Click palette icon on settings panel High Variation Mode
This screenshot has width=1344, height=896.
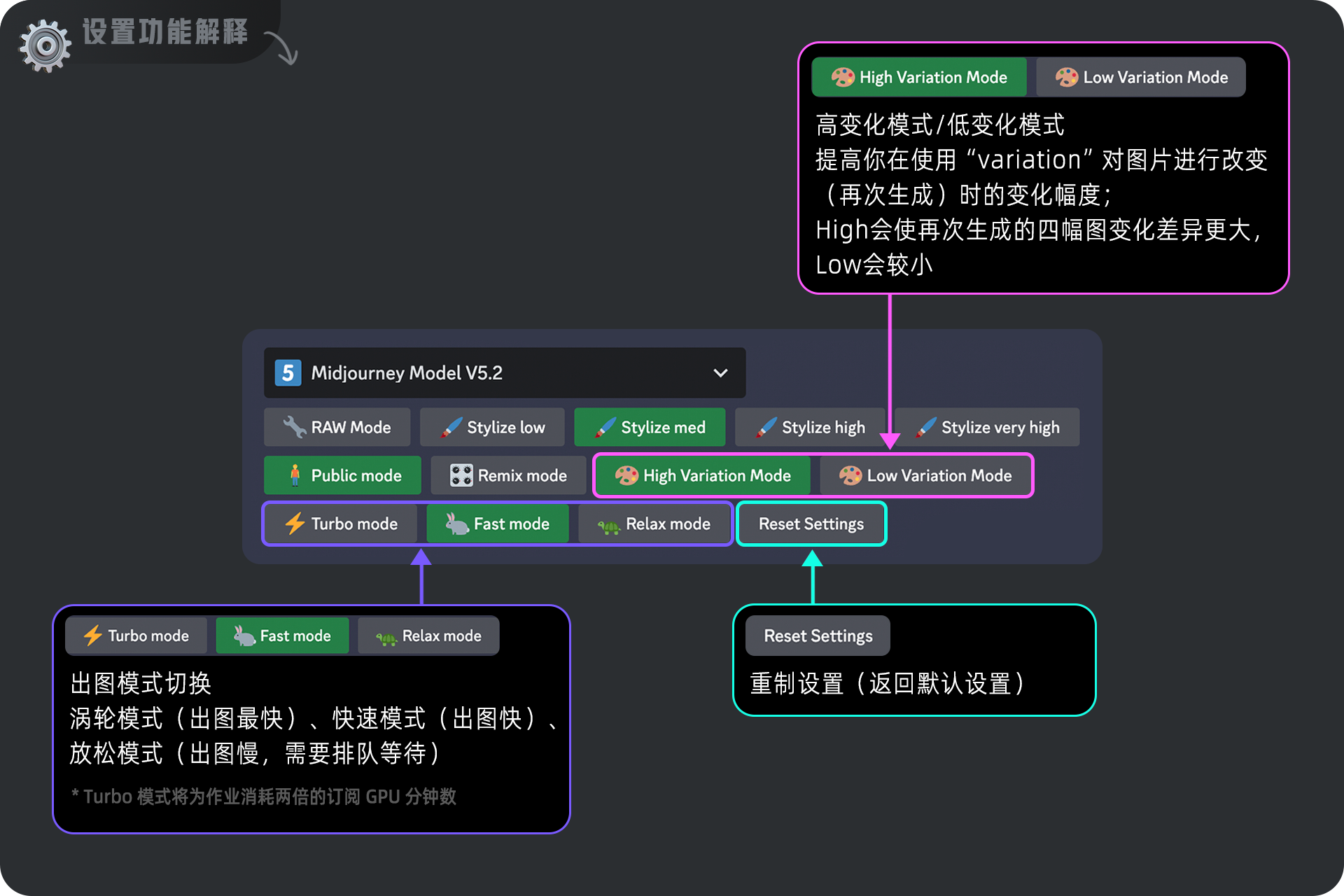coord(626,475)
